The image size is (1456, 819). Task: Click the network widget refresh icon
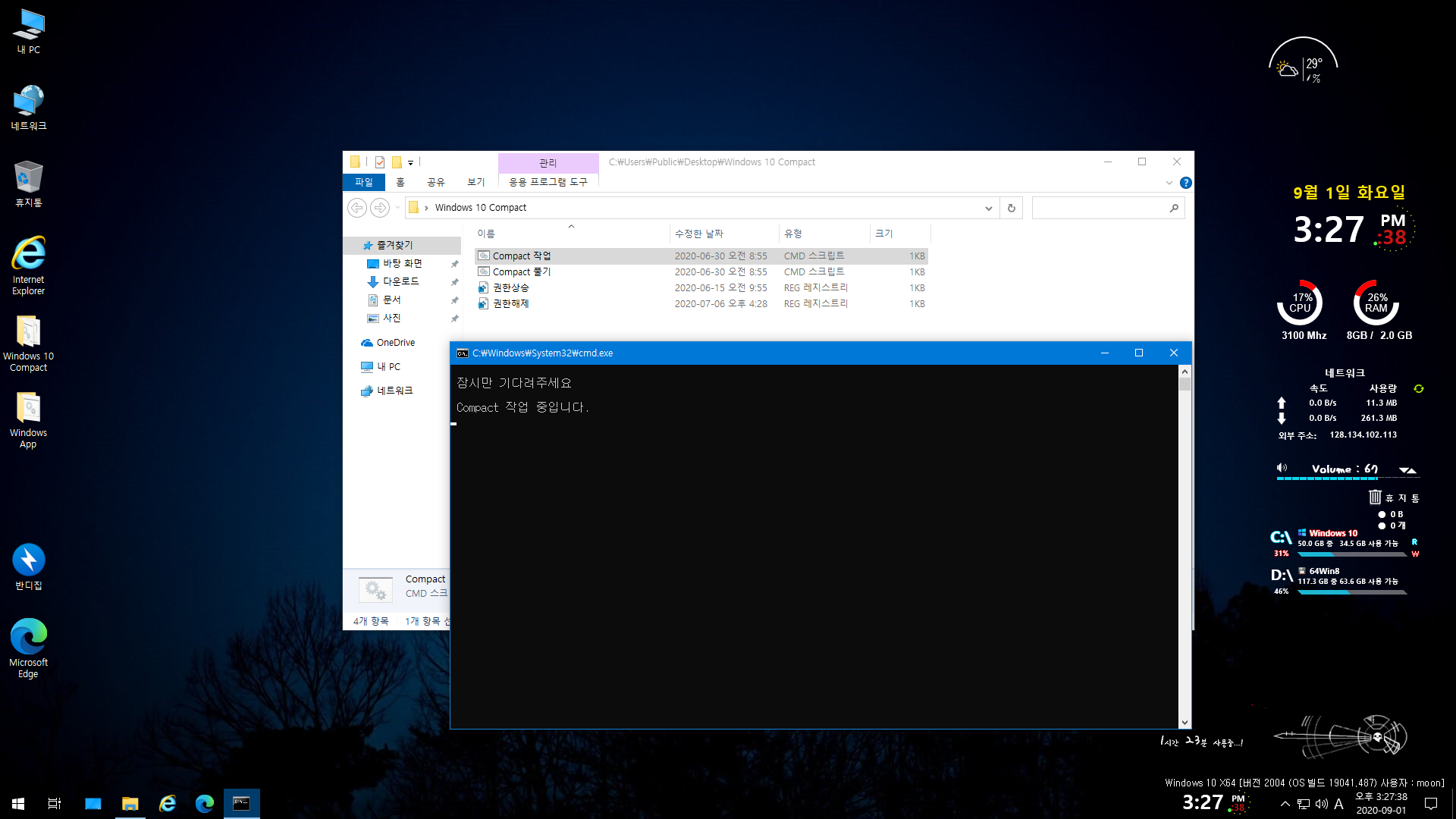coord(1419,388)
